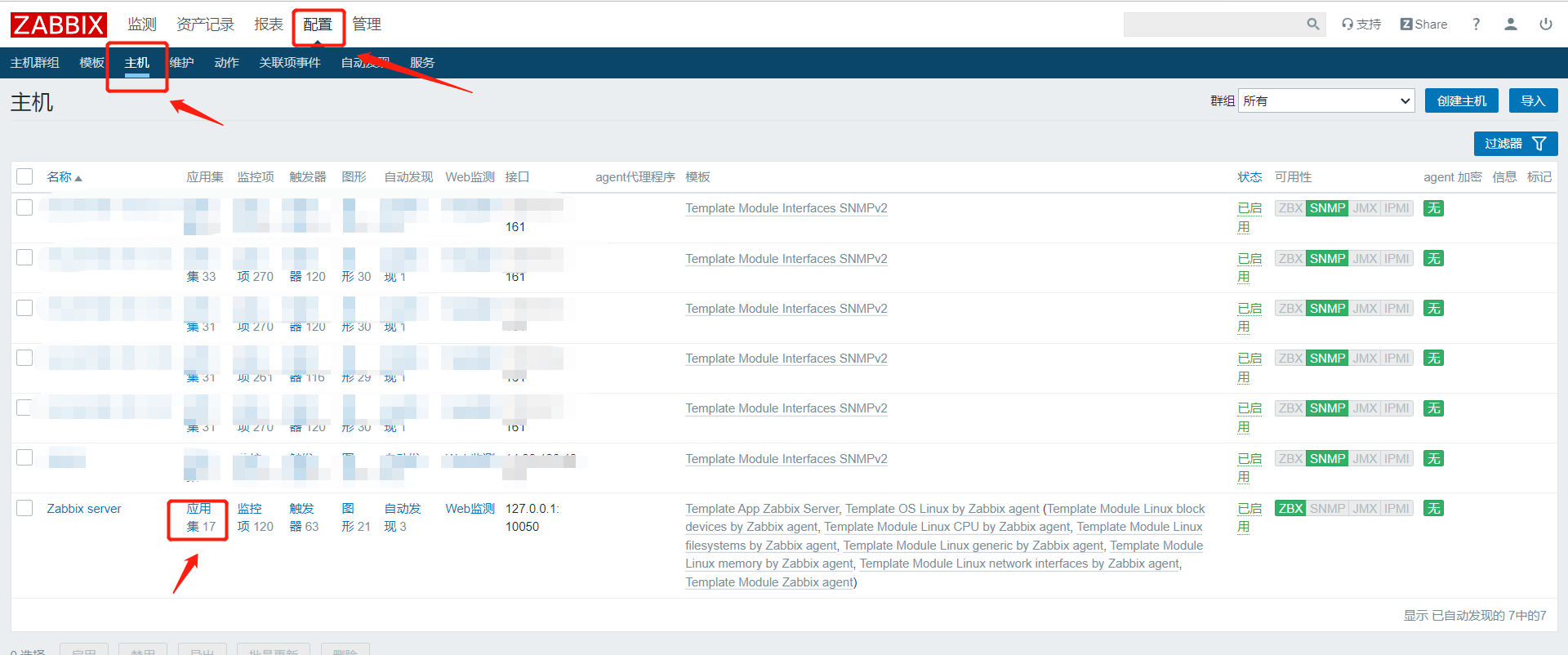Open 应用集 17 for Zabbix server
The width and height of the screenshot is (1568, 655).
pos(198,517)
